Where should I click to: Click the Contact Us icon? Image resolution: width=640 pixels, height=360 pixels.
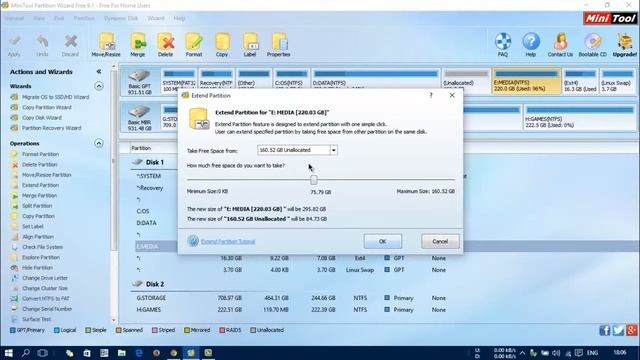tap(560, 45)
